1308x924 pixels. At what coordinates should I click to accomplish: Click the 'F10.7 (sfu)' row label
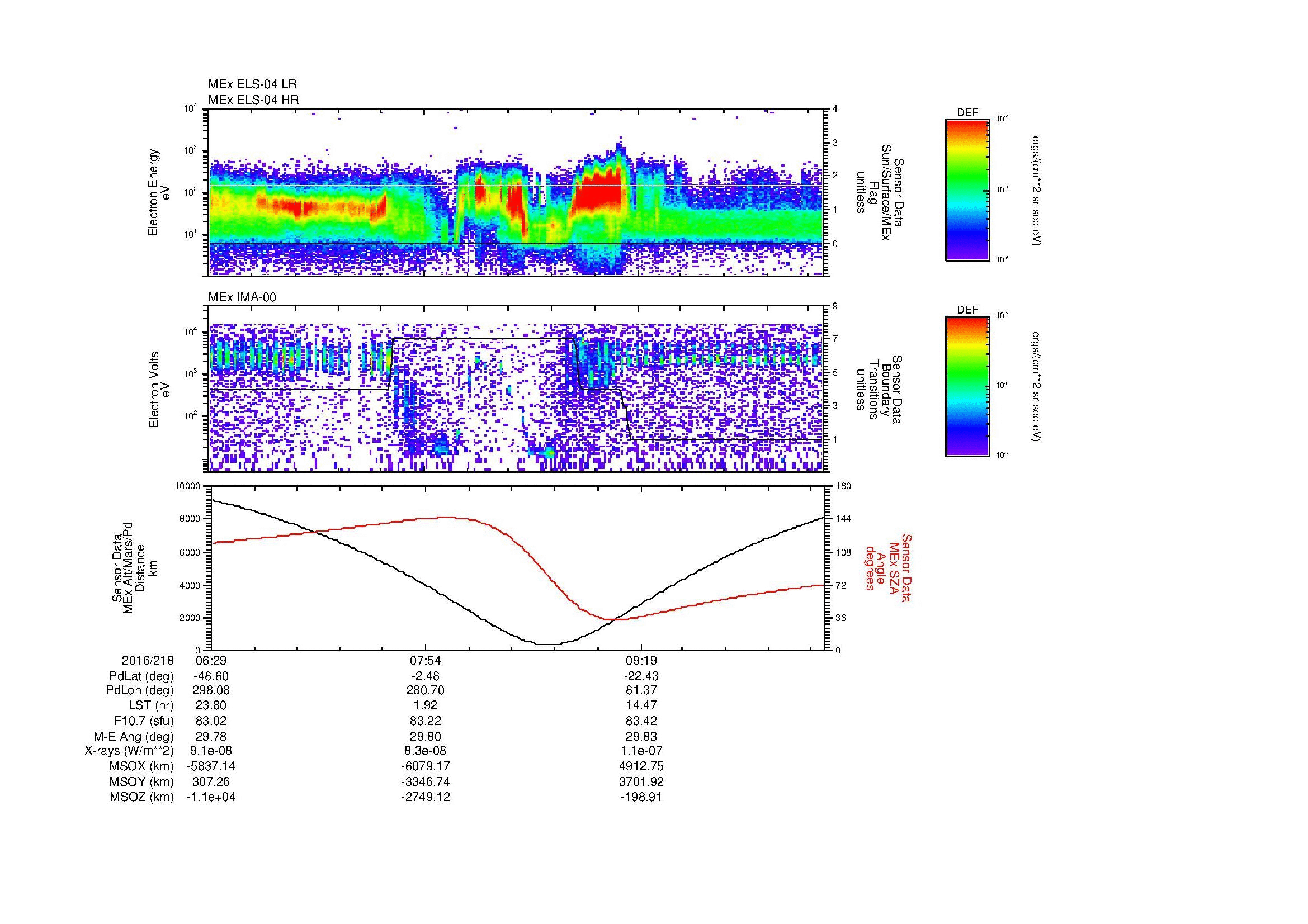144,721
